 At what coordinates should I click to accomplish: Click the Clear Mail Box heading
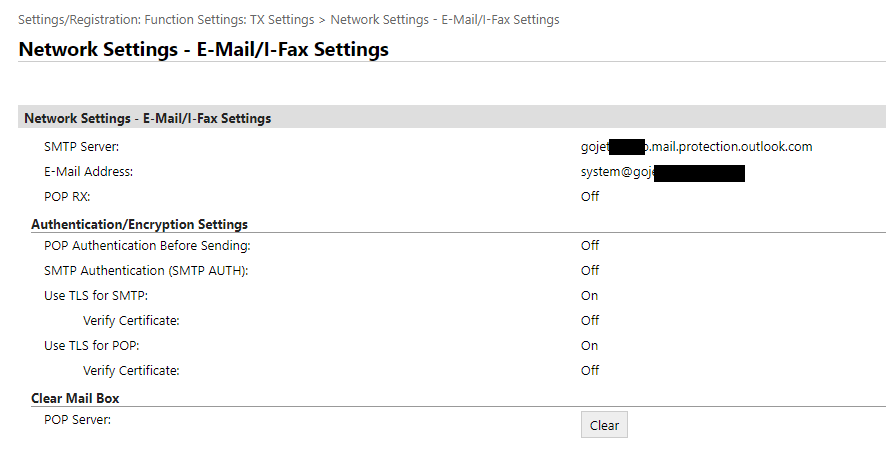tap(75, 398)
